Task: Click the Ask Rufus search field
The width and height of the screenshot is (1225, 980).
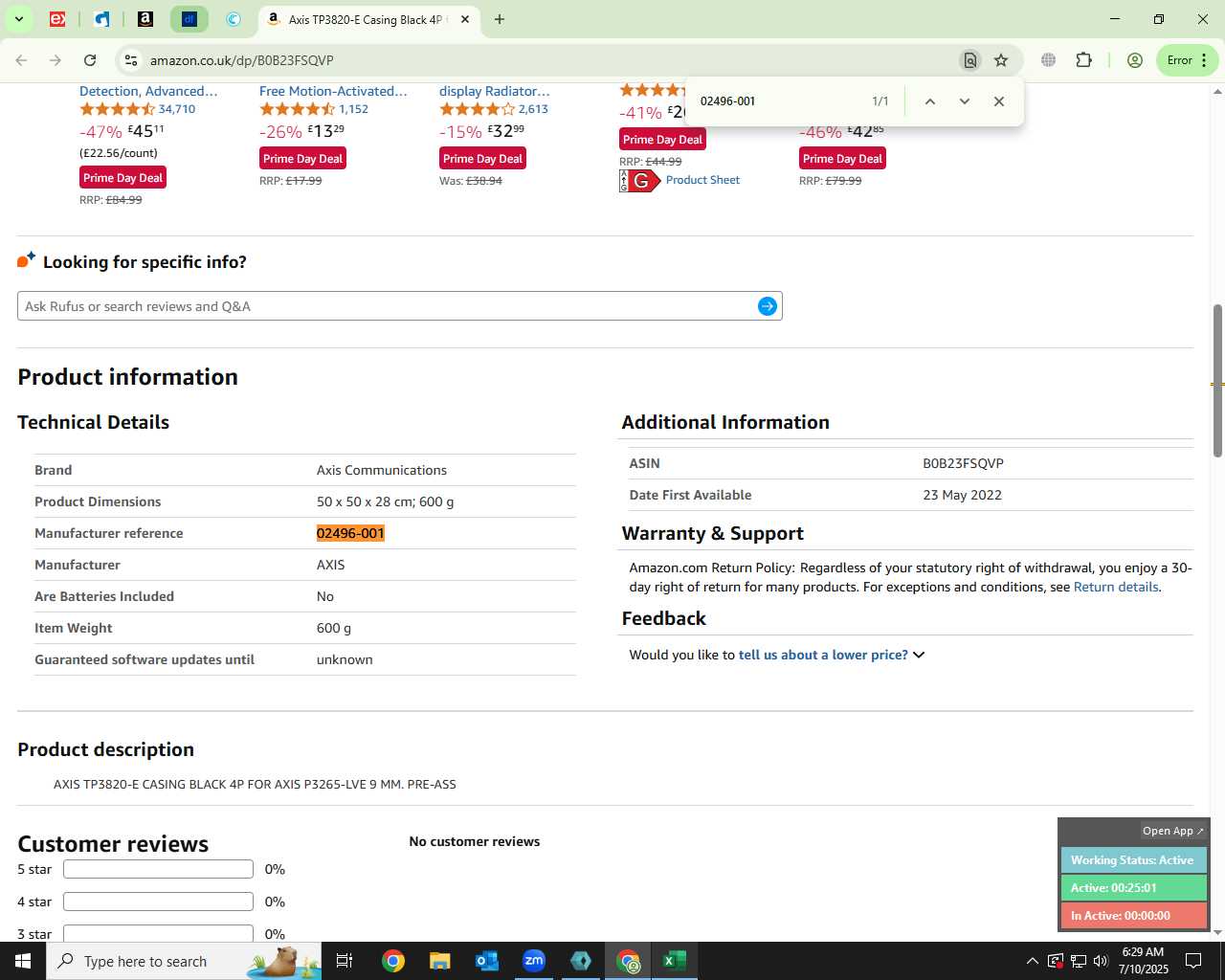Action: 388,306
